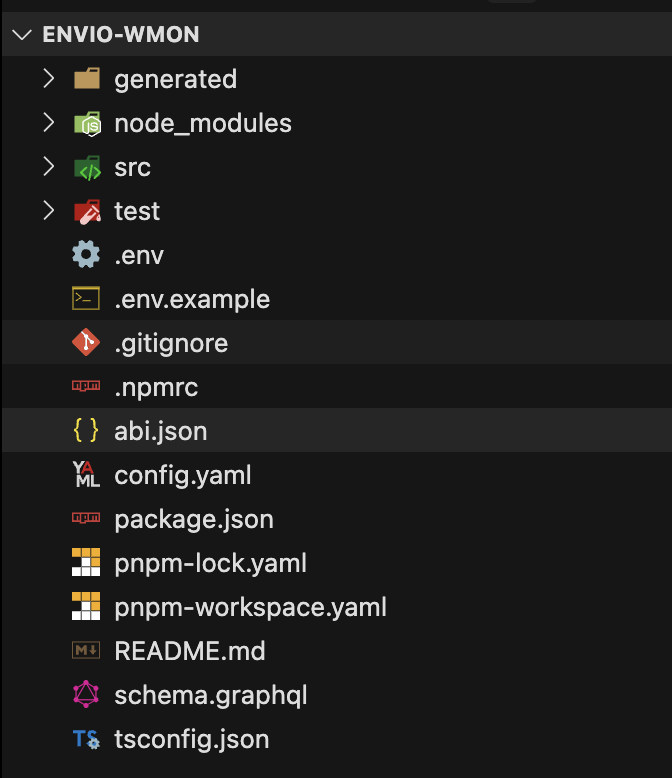Collapse the ENVIO-WMON root folder
The image size is (672, 778).
(20, 35)
